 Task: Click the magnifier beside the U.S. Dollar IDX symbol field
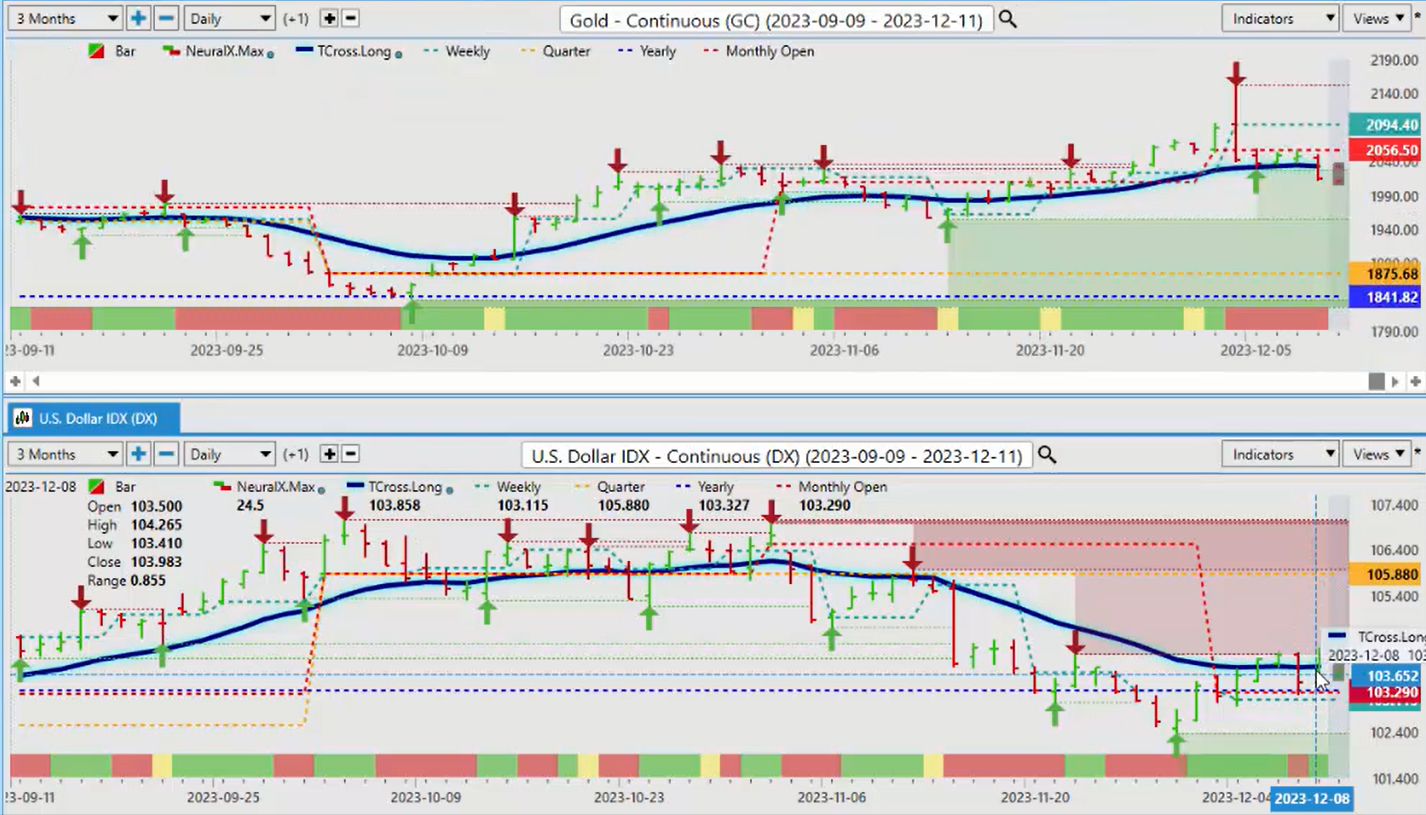coord(1046,455)
